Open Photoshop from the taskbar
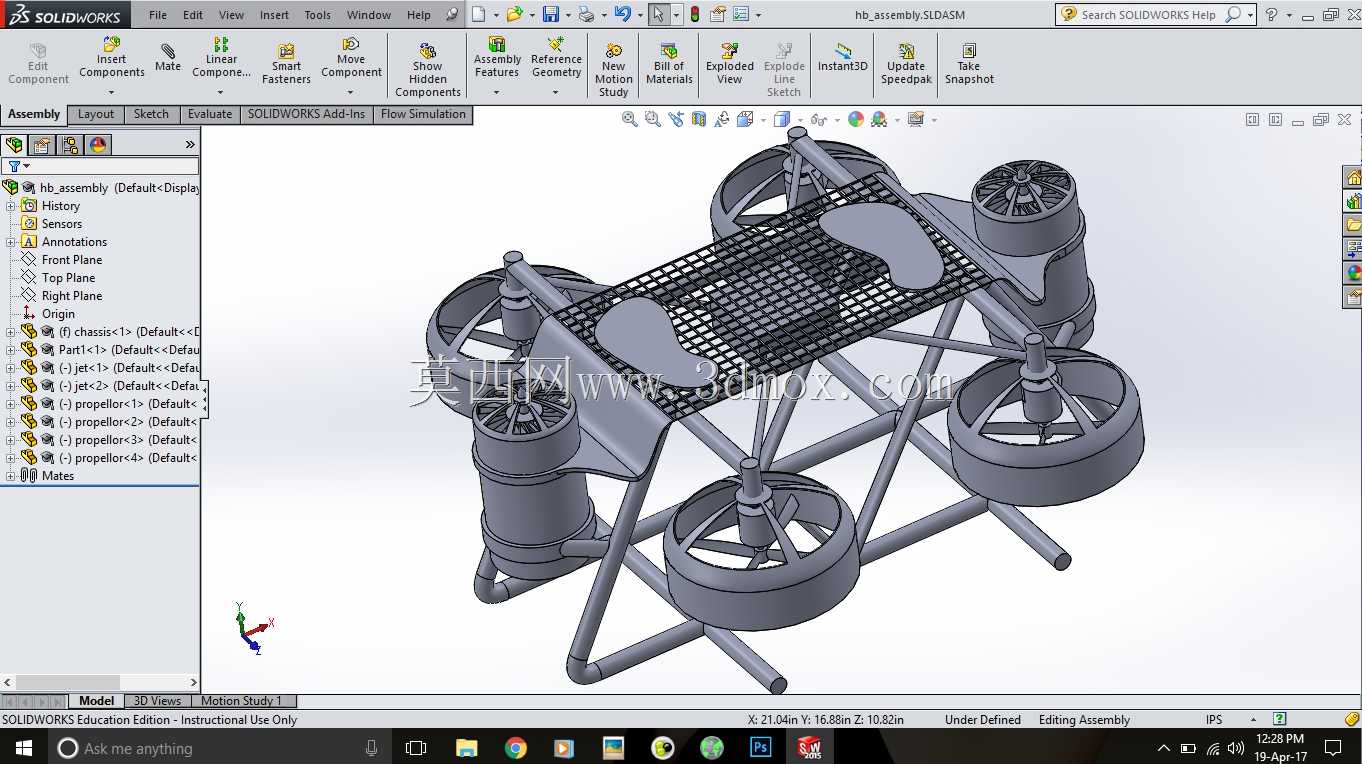Image resolution: width=1362 pixels, height=764 pixels. [760, 747]
